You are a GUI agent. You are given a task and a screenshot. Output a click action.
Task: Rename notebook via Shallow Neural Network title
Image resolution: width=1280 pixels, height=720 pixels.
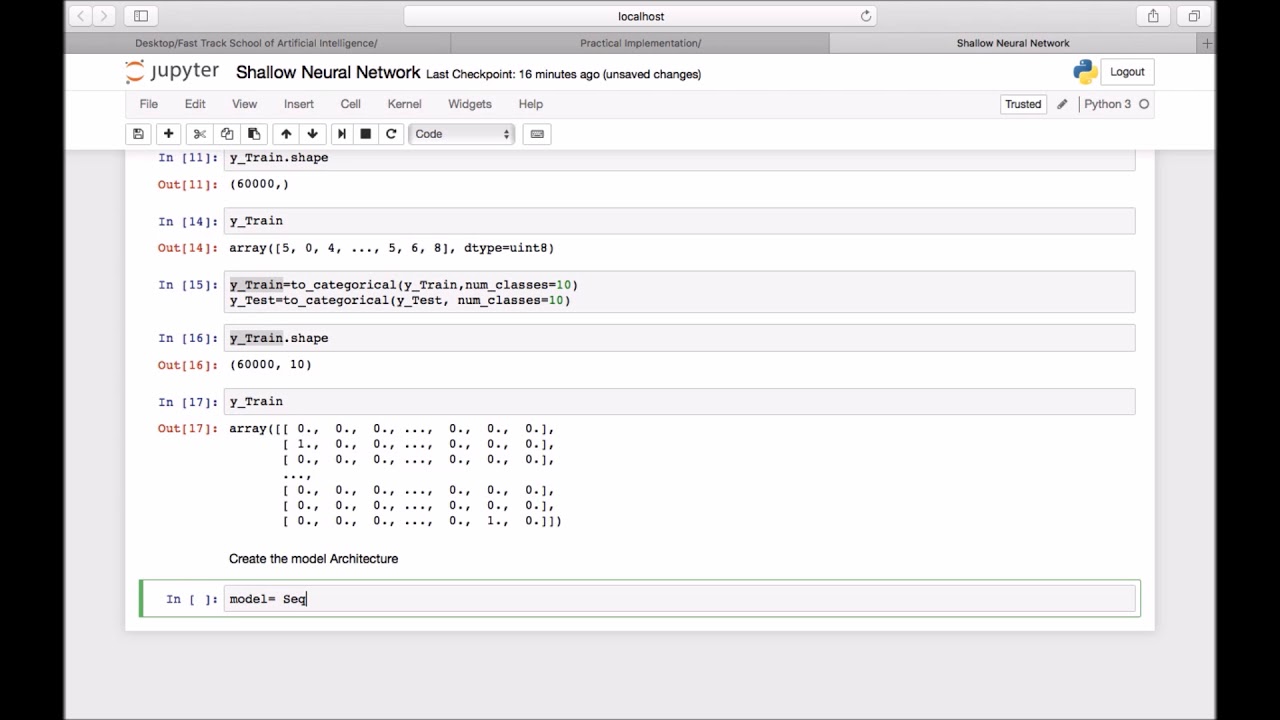click(328, 73)
